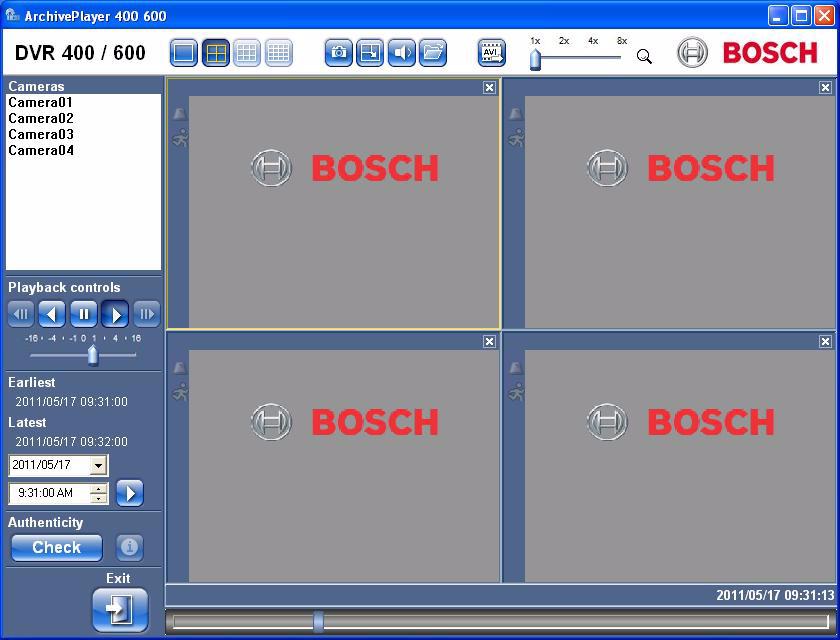Click the motion icon in top-left pane
This screenshot has width=840, height=640.
pyautogui.click(x=181, y=139)
